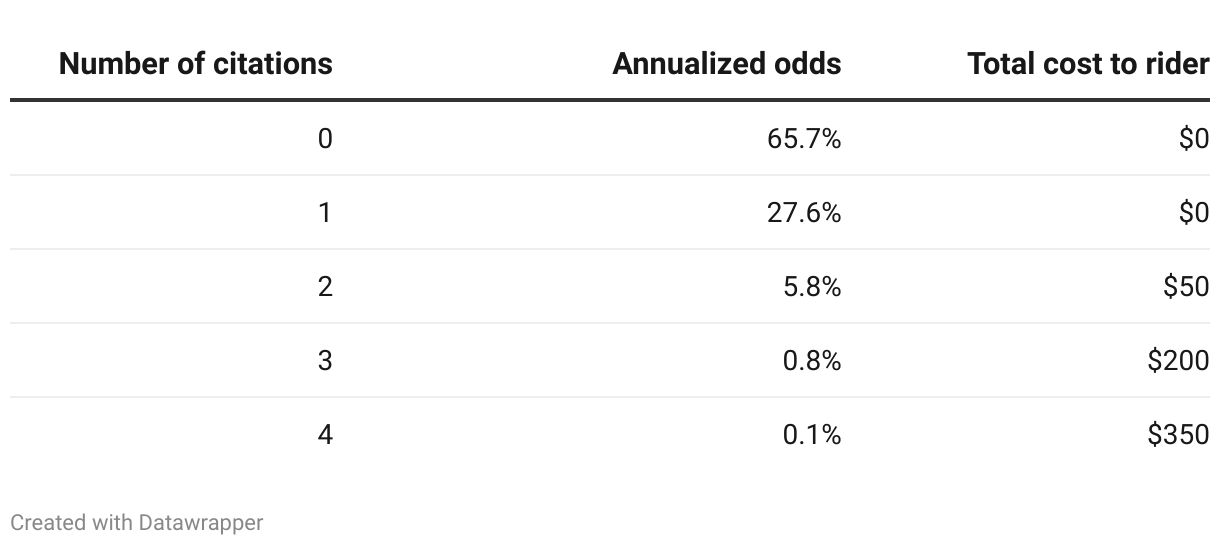Click the word Datawrapper in the footer

click(x=201, y=522)
